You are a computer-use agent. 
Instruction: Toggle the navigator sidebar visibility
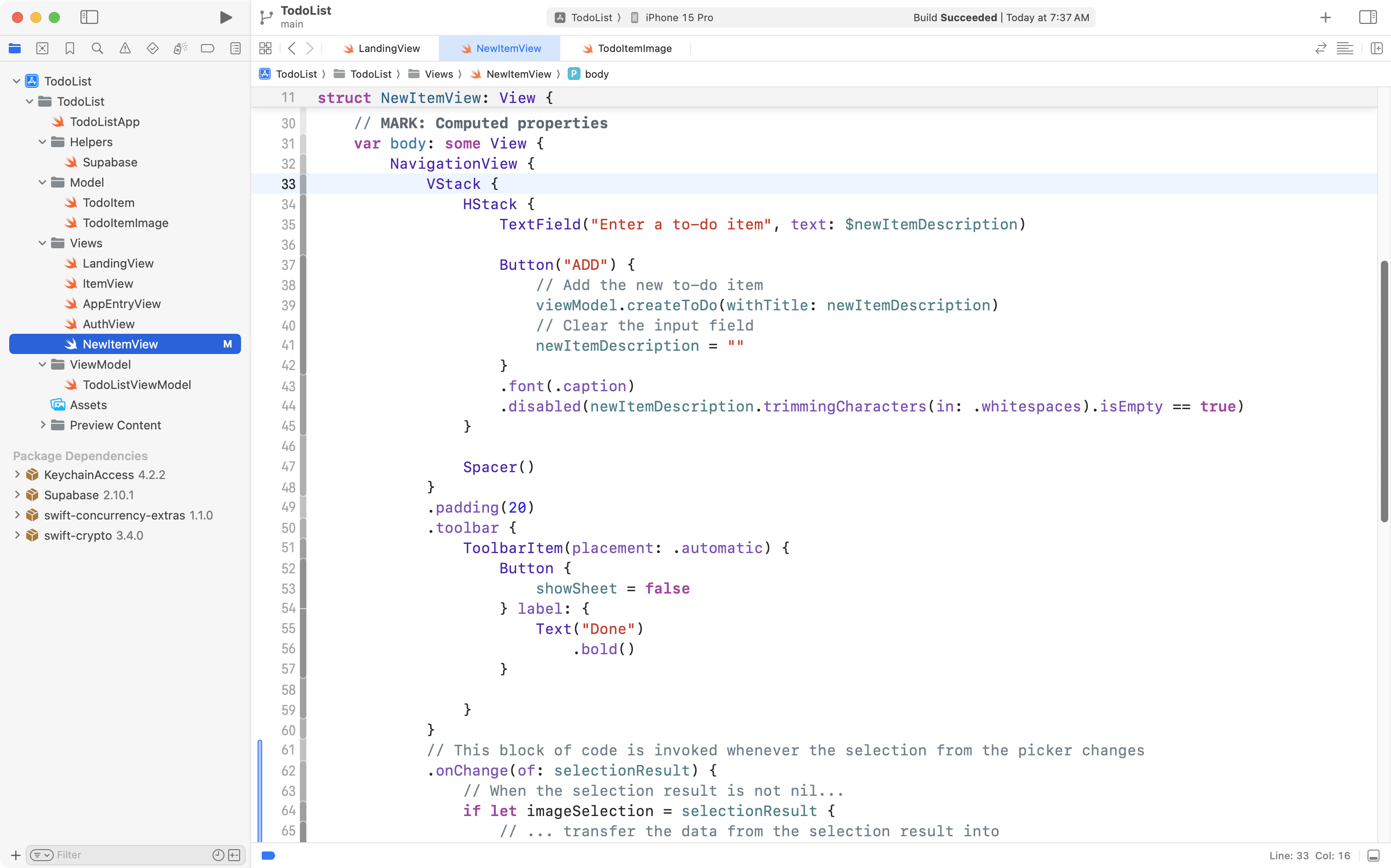coord(90,17)
